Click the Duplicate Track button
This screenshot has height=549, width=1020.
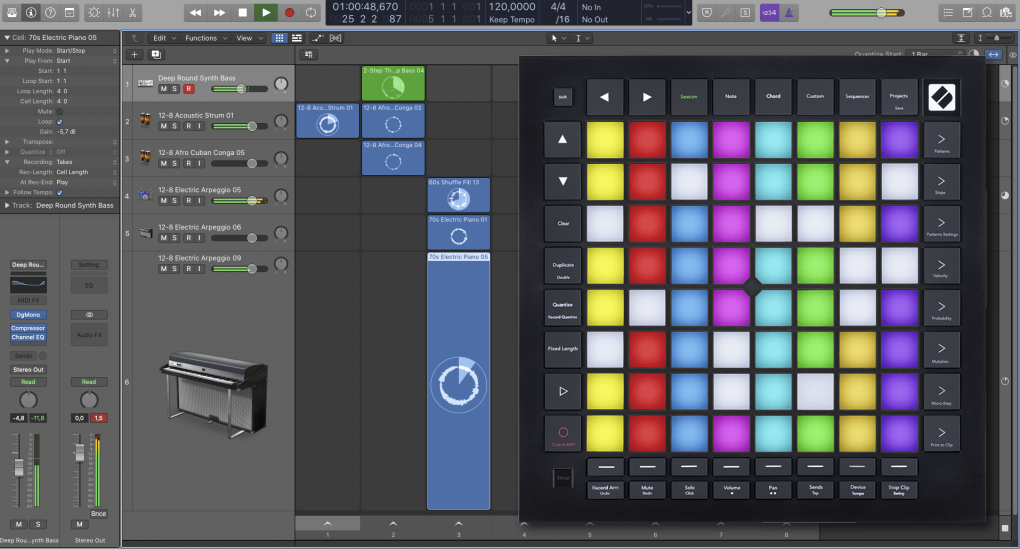(x=156, y=55)
